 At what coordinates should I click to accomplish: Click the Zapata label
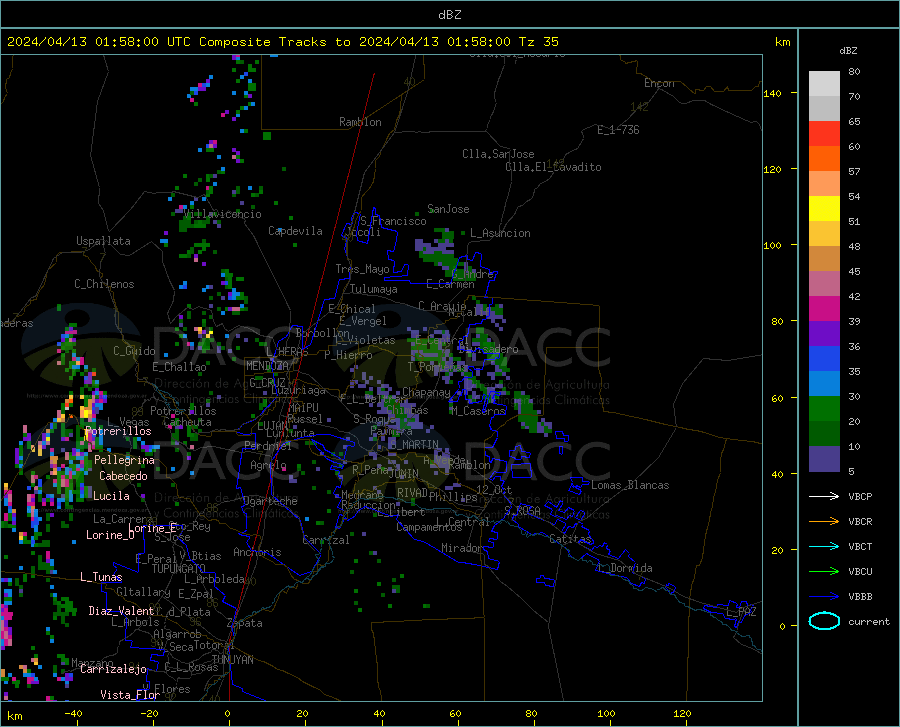(245, 623)
